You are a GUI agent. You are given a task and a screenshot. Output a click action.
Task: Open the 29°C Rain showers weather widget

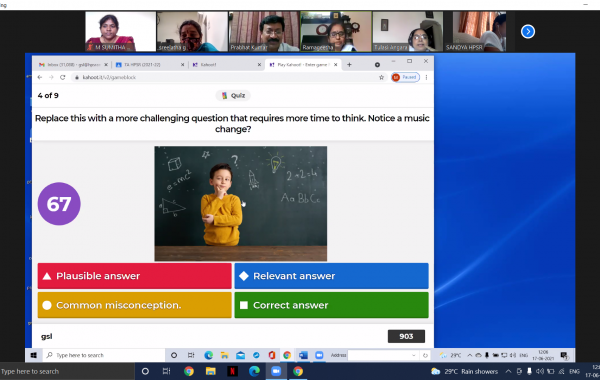click(464, 371)
